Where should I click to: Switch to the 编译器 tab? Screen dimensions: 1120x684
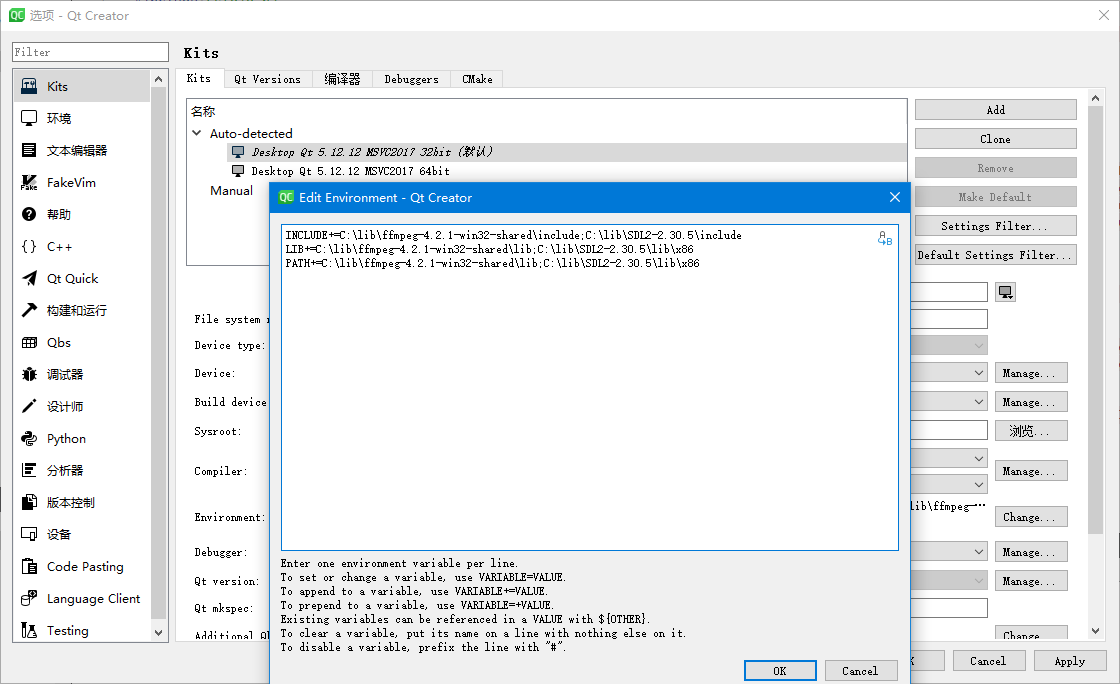[342, 79]
